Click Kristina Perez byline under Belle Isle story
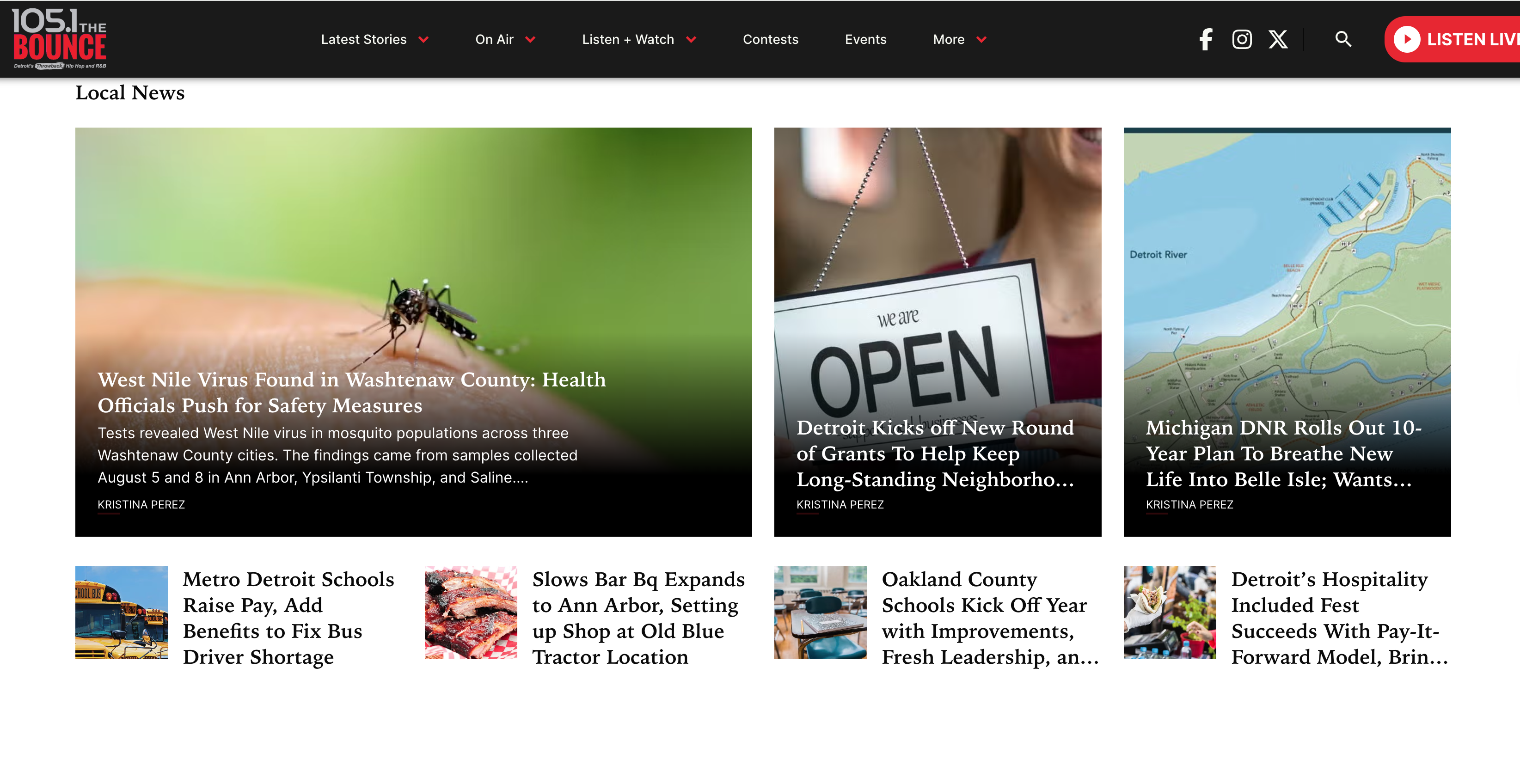Viewport: 1520px width, 784px height. click(1189, 504)
